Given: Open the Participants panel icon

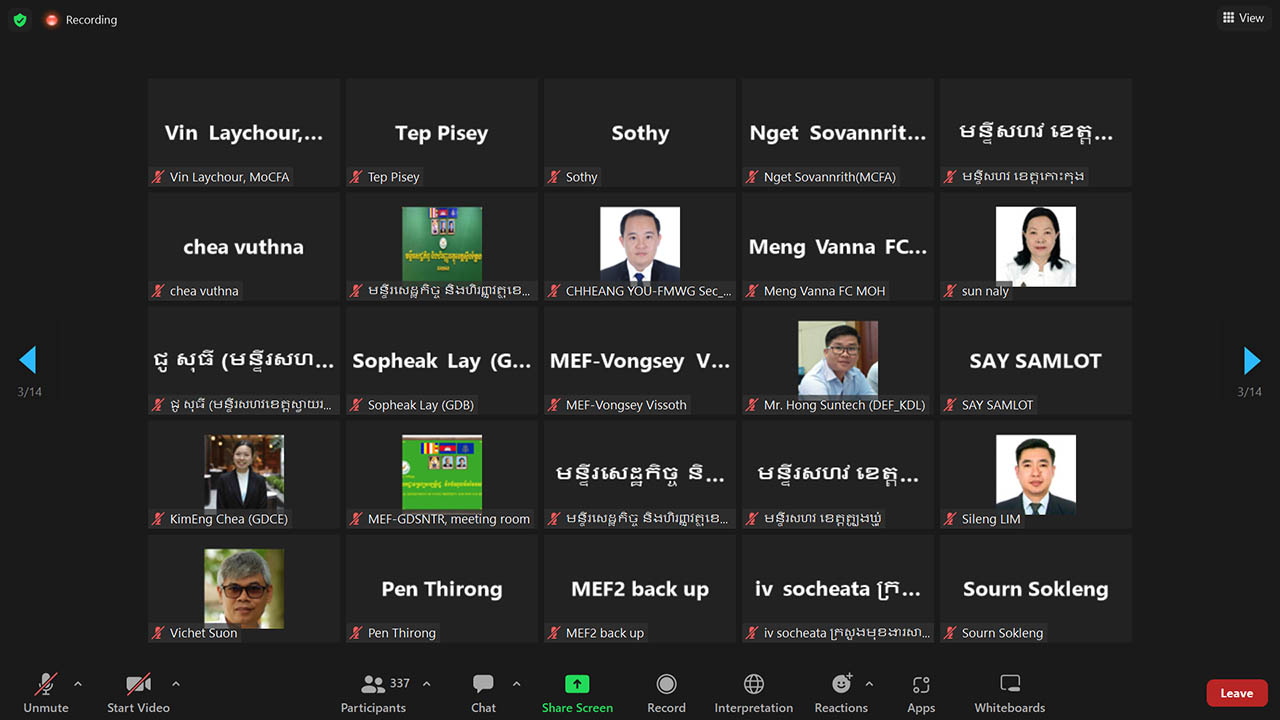Looking at the screenshot, I should 373,684.
